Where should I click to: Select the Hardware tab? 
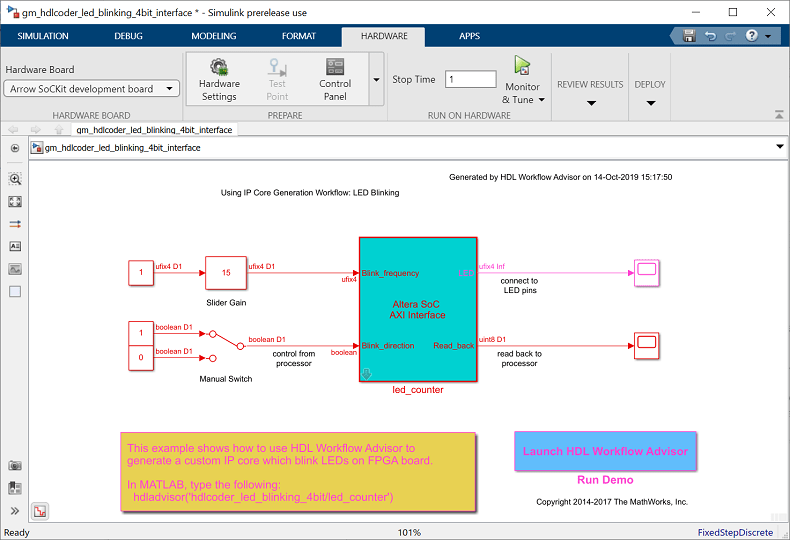pos(384,36)
